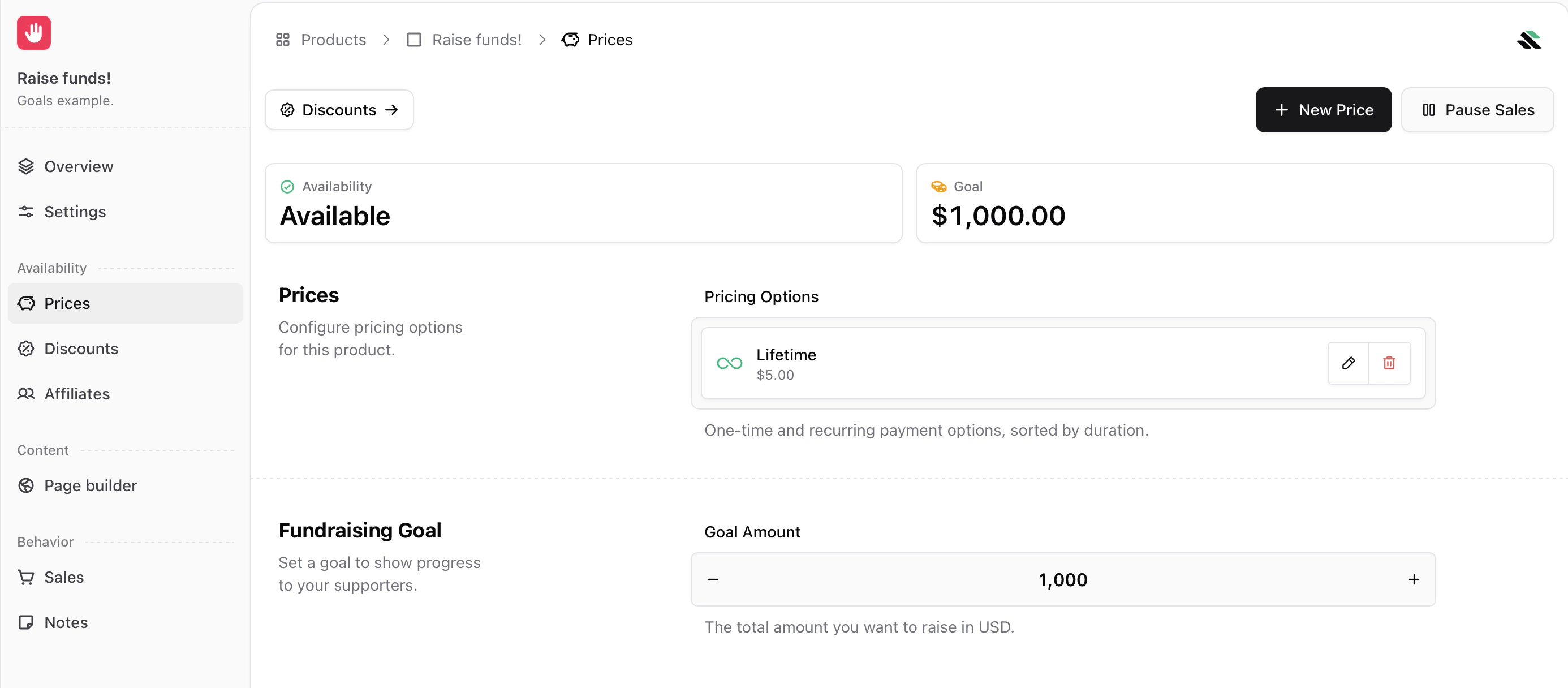Image resolution: width=1568 pixels, height=688 pixels.
Task: Click the grid icon next to Products breadcrumb
Action: (x=282, y=39)
